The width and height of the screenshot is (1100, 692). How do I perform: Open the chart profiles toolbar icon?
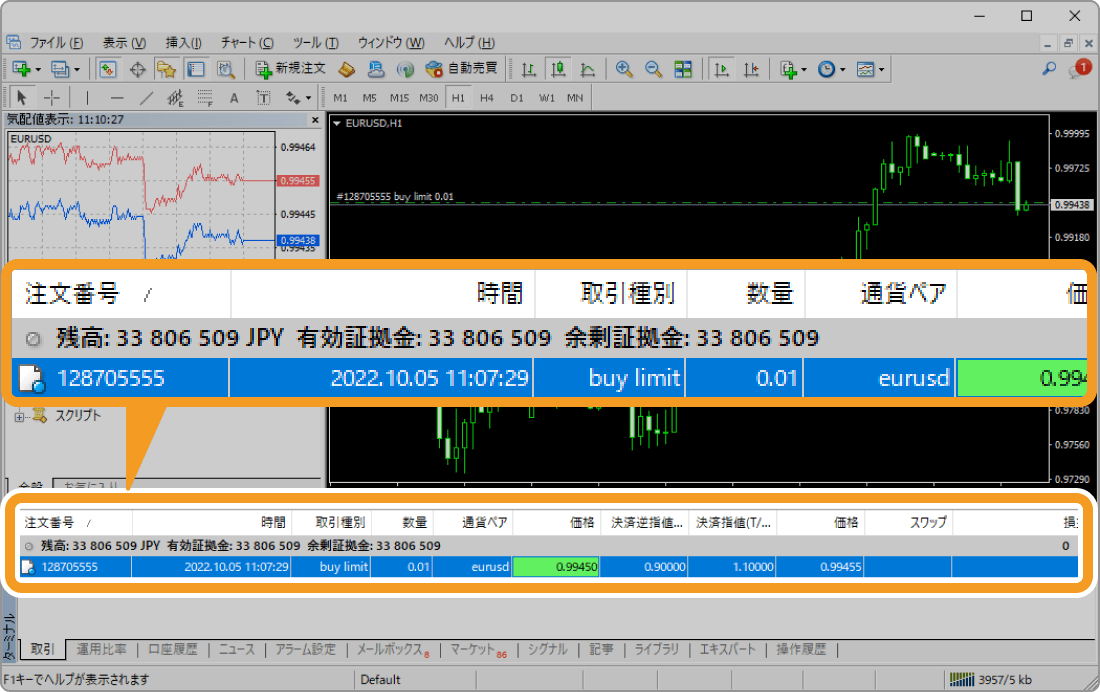[65, 69]
